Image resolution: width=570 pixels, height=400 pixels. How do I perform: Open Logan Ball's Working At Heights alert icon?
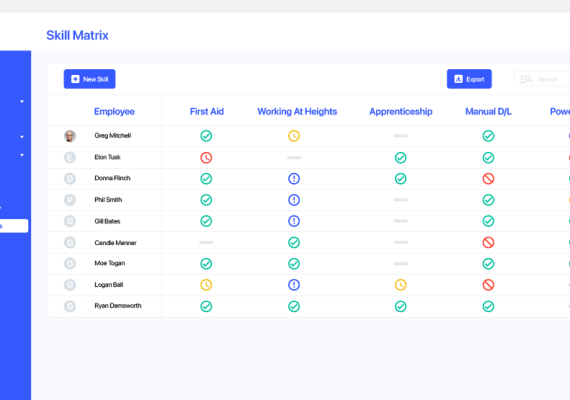click(x=294, y=285)
